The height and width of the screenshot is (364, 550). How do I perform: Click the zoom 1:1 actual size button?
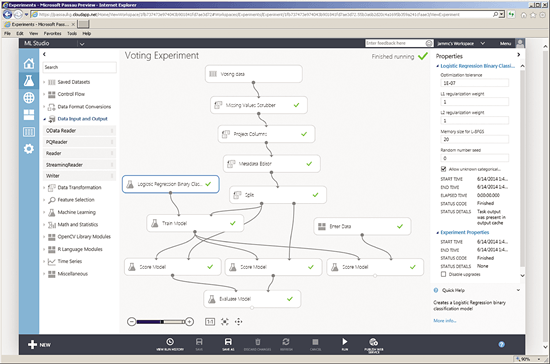210,322
